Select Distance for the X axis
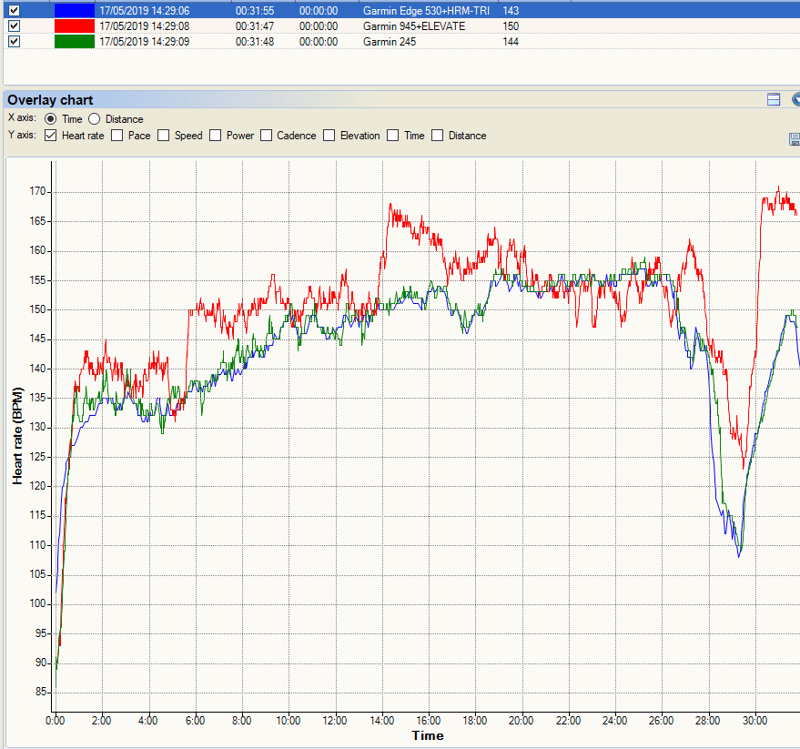This screenshot has height=749, width=800. (x=94, y=119)
